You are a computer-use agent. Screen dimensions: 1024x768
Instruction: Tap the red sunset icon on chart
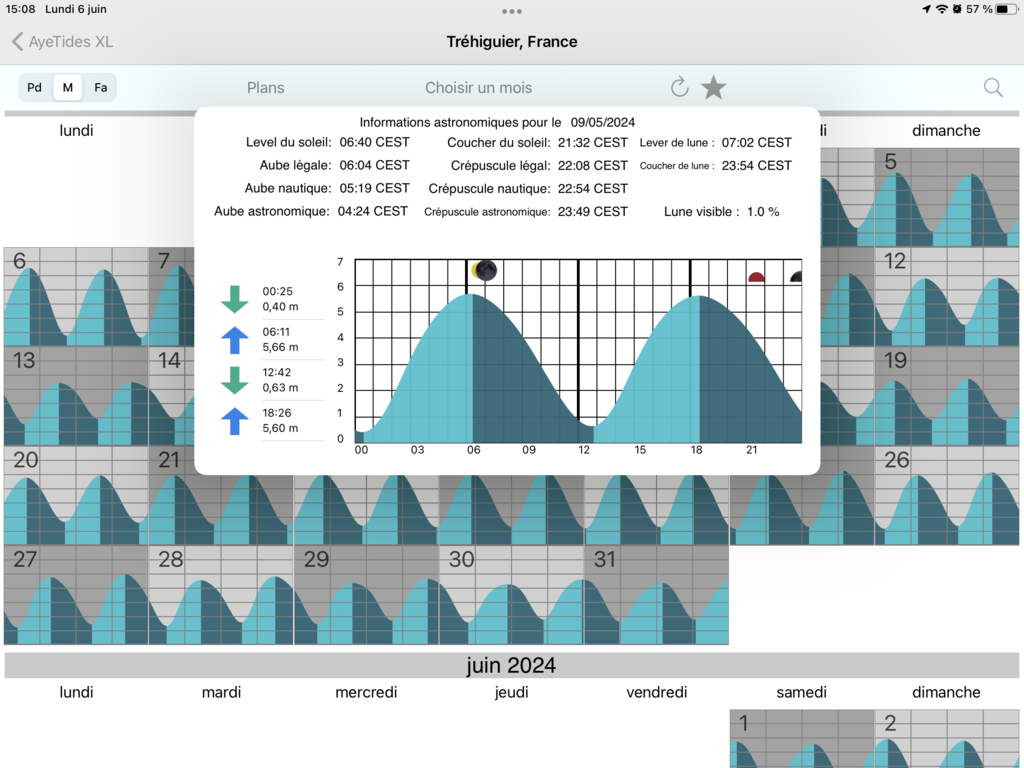756,278
